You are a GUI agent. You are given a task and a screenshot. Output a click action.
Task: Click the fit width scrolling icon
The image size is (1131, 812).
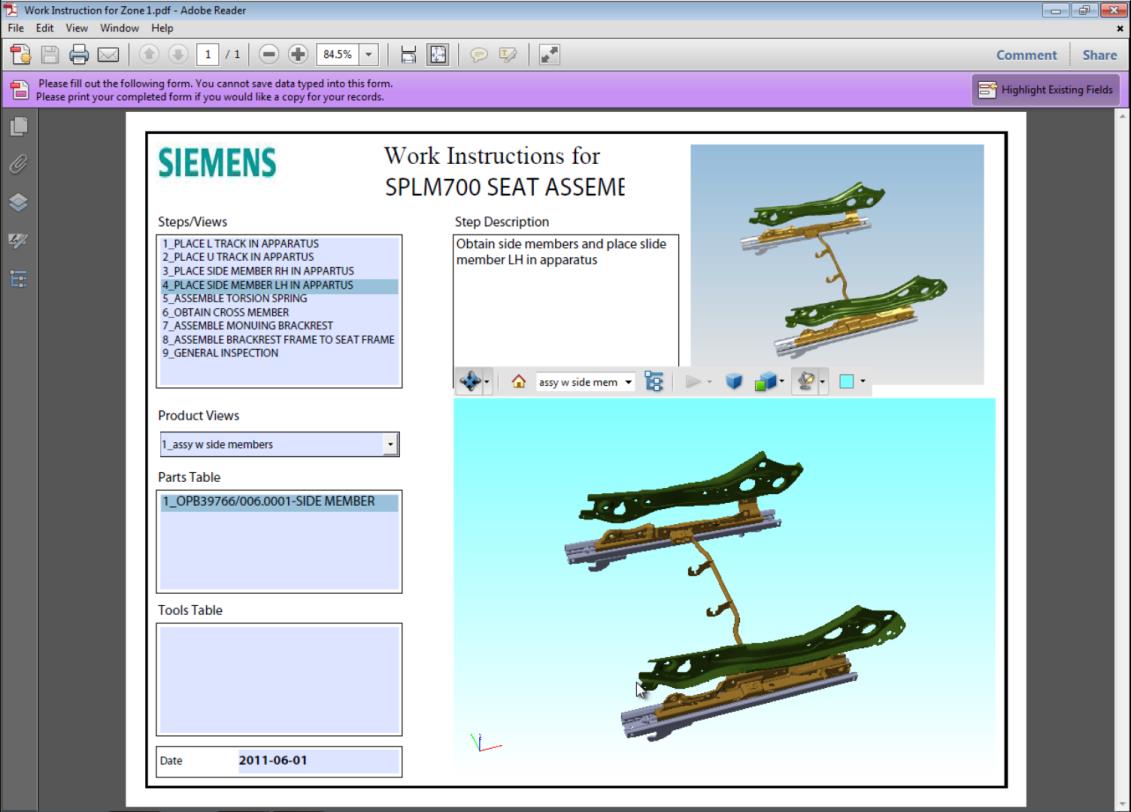[408, 55]
